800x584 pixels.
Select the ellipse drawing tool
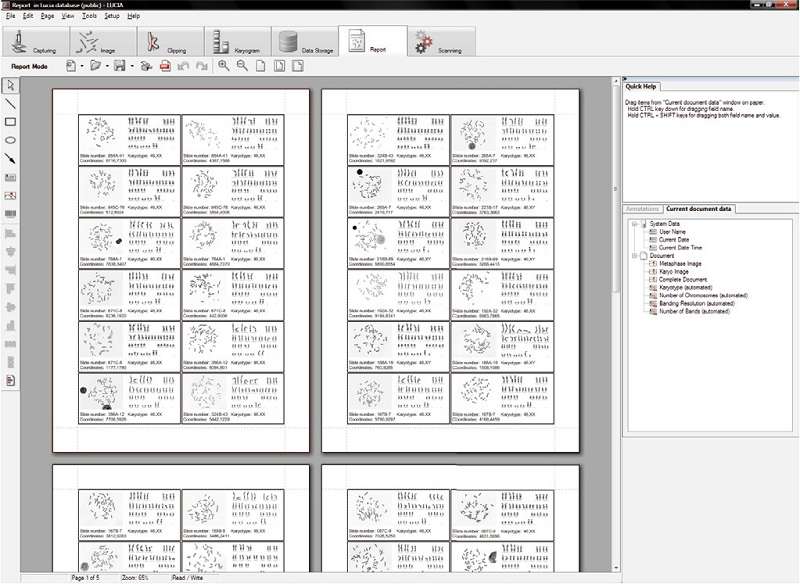coord(10,140)
